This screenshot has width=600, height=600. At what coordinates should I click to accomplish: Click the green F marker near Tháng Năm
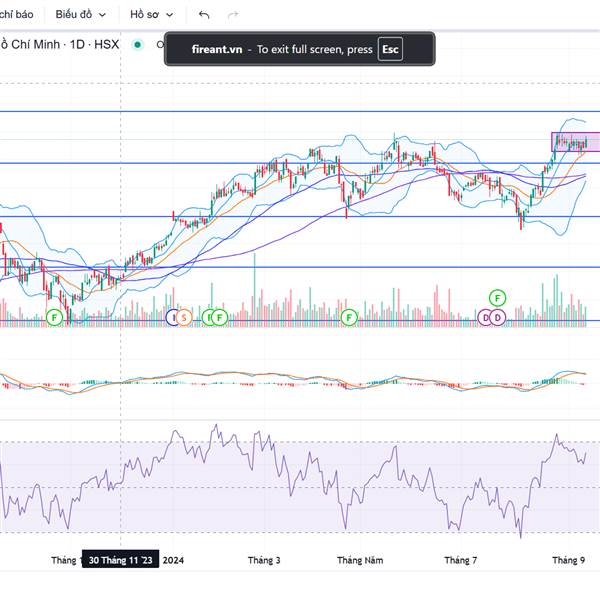point(349,318)
